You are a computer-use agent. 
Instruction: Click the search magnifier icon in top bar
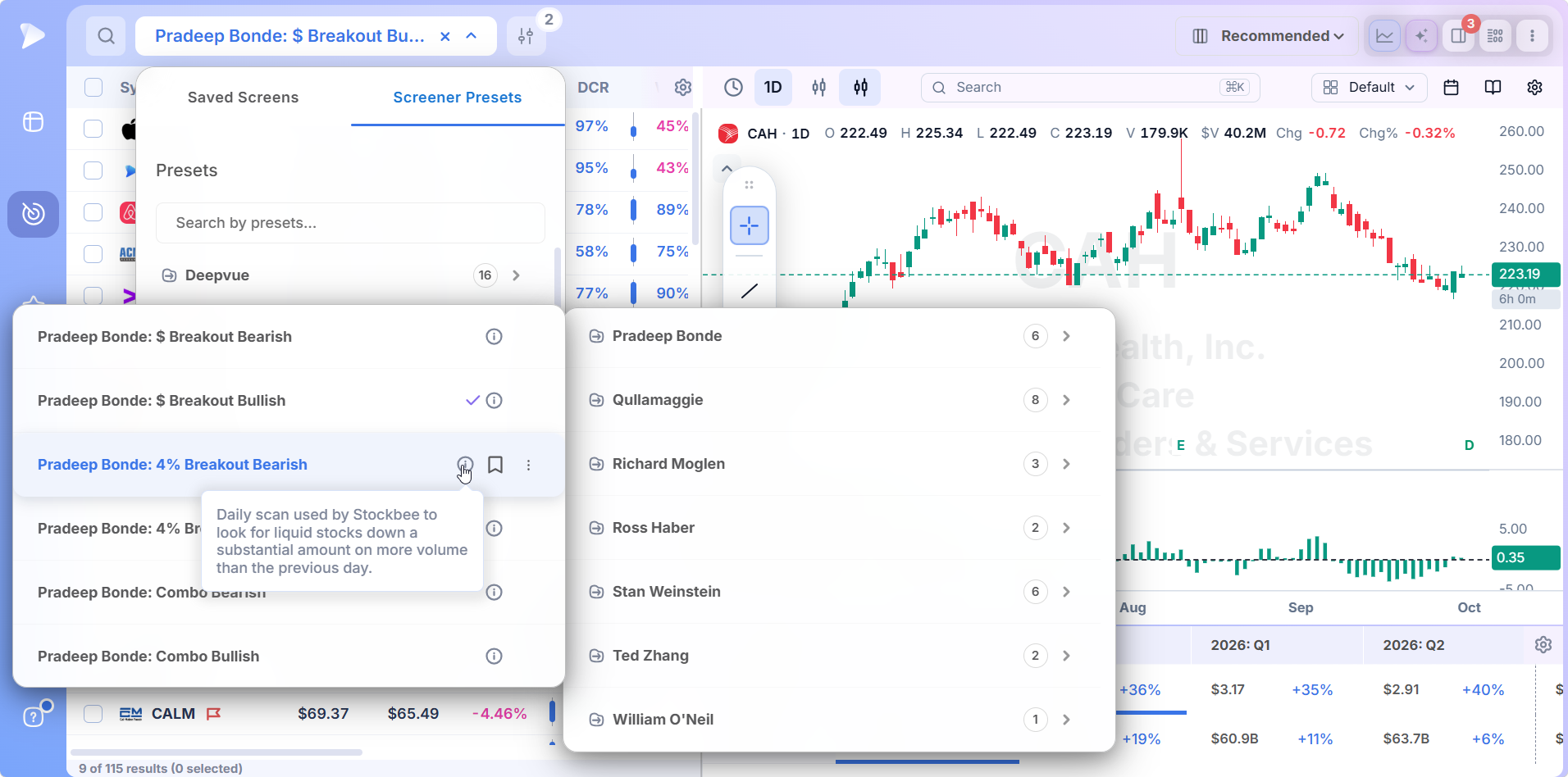106,36
